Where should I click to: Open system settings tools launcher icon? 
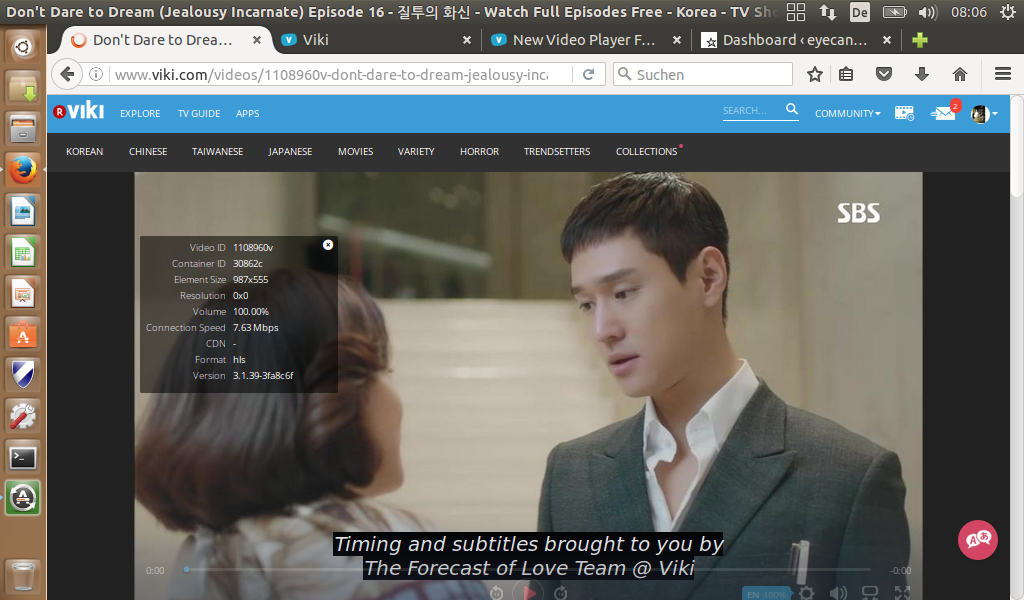(23, 417)
